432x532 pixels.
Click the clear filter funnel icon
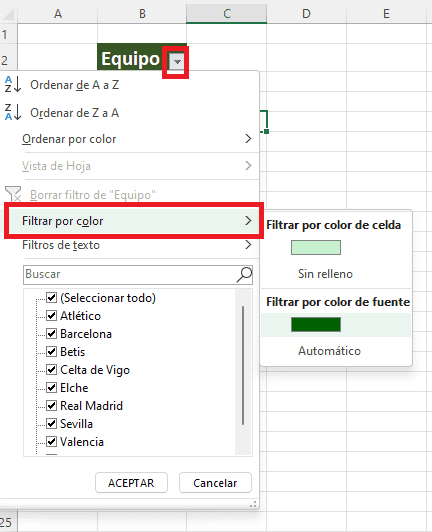13,194
